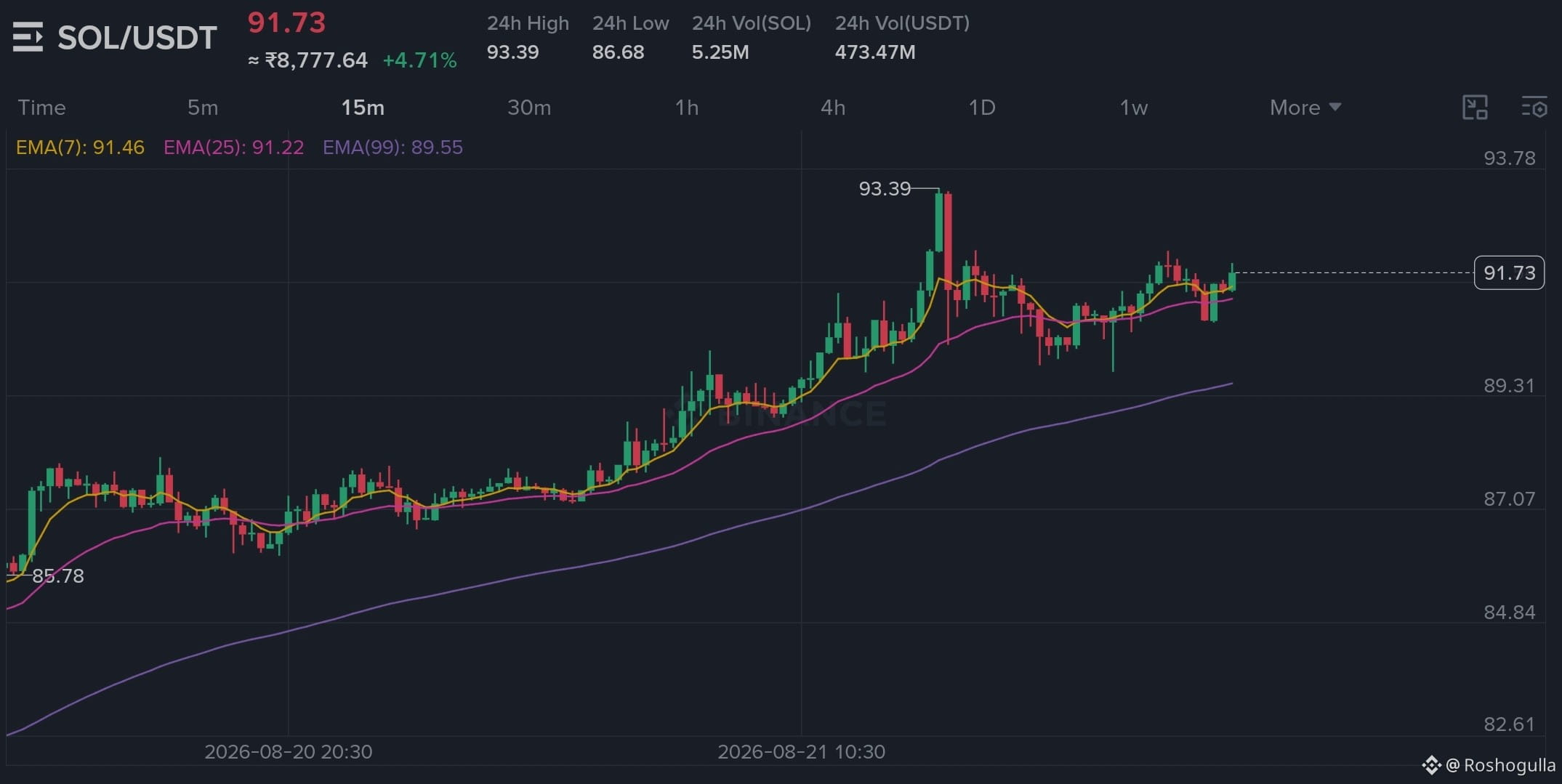Screen dimensions: 1562x784
Task: Select the 15m timeframe
Action: click(x=363, y=108)
